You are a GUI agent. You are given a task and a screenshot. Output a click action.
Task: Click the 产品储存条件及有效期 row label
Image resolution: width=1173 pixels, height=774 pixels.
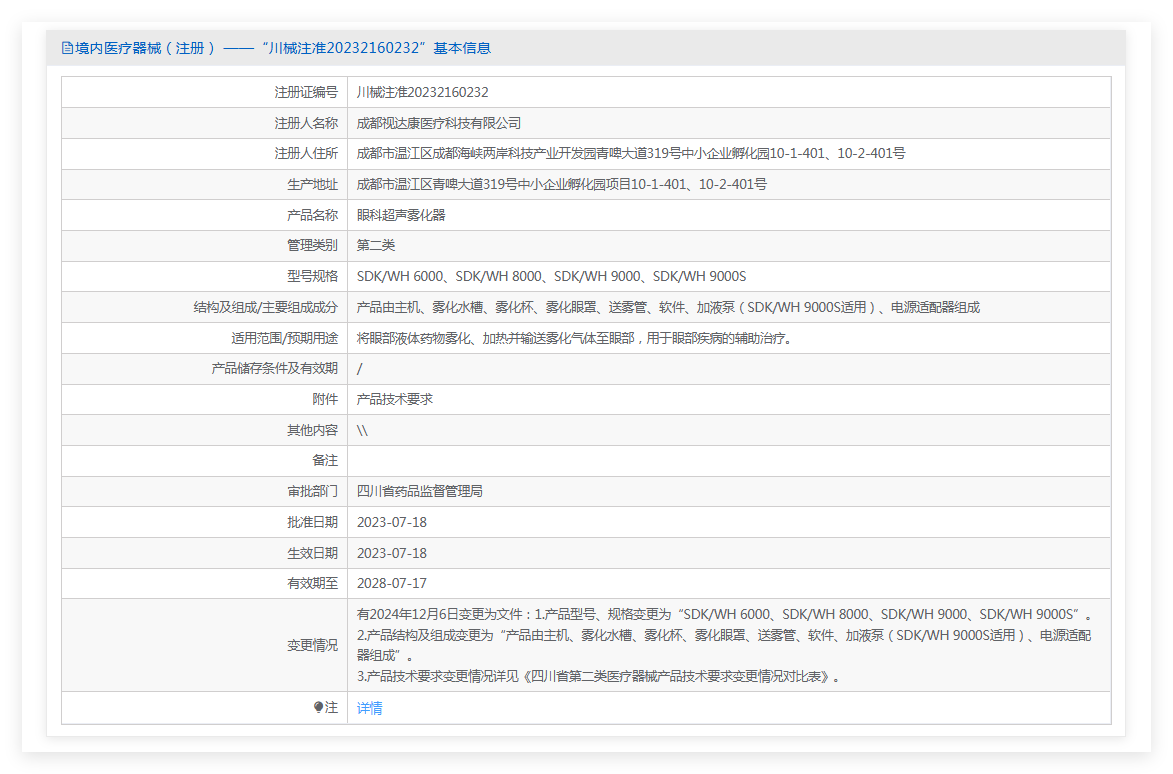tap(274, 369)
